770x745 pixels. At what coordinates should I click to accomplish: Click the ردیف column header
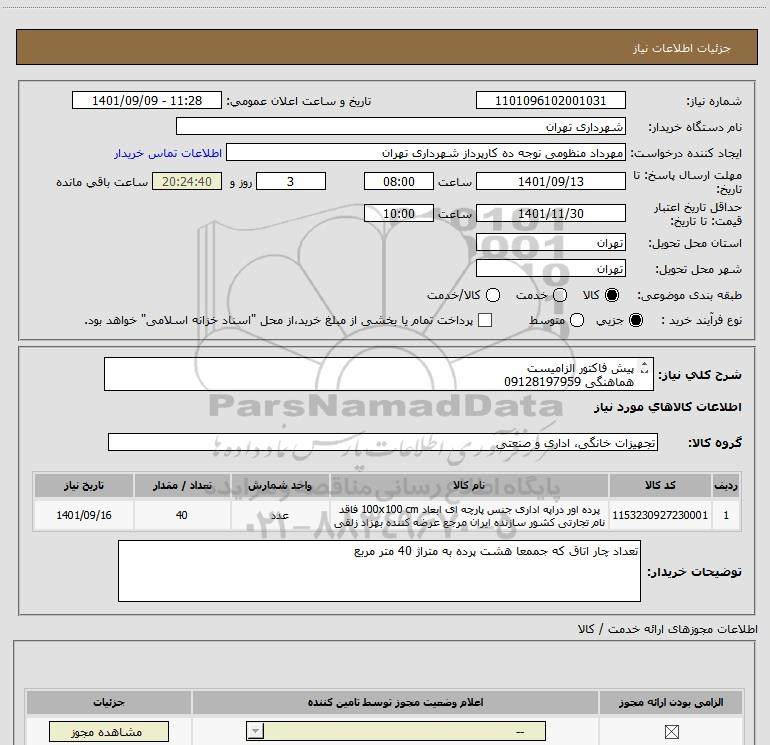click(x=726, y=486)
